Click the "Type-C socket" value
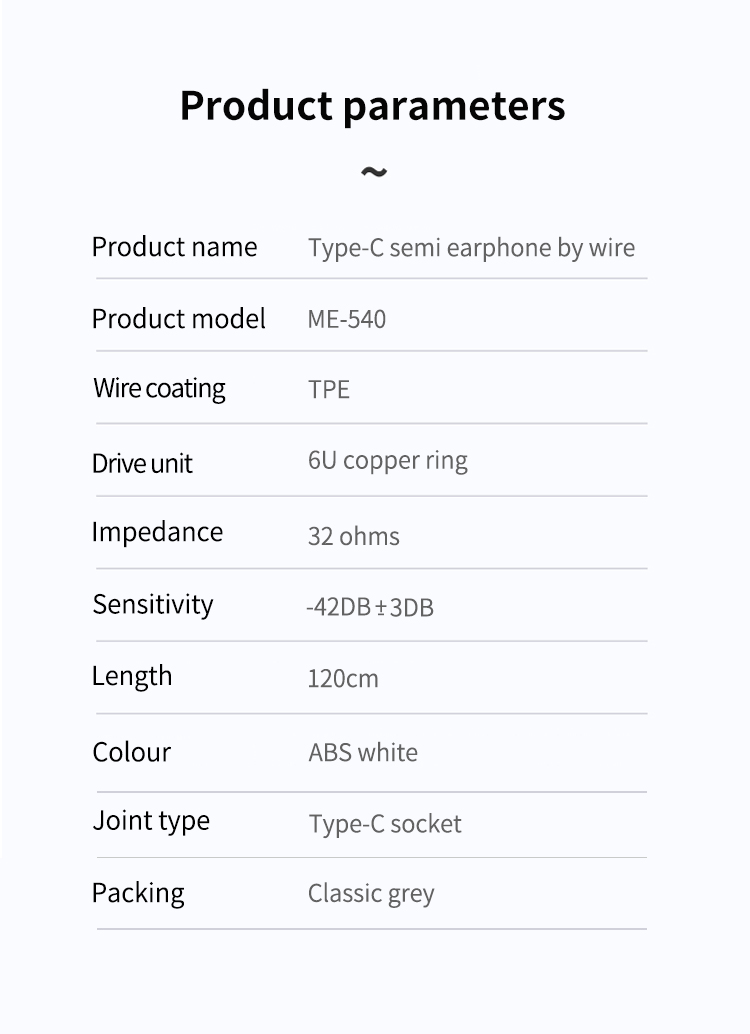The height and width of the screenshot is (1034, 750). 385,824
